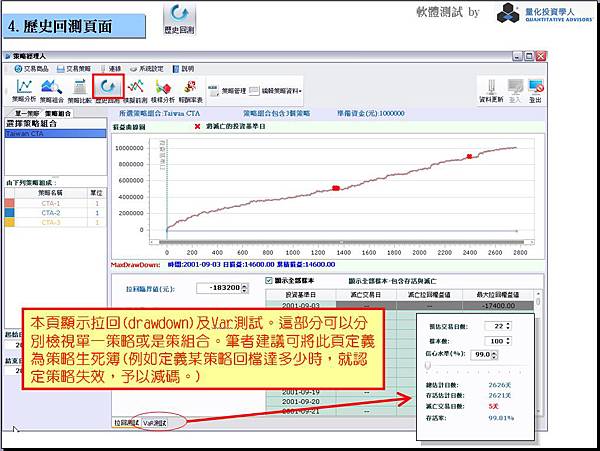Click the 單位 column header

pyautogui.click(x=96, y=193)
